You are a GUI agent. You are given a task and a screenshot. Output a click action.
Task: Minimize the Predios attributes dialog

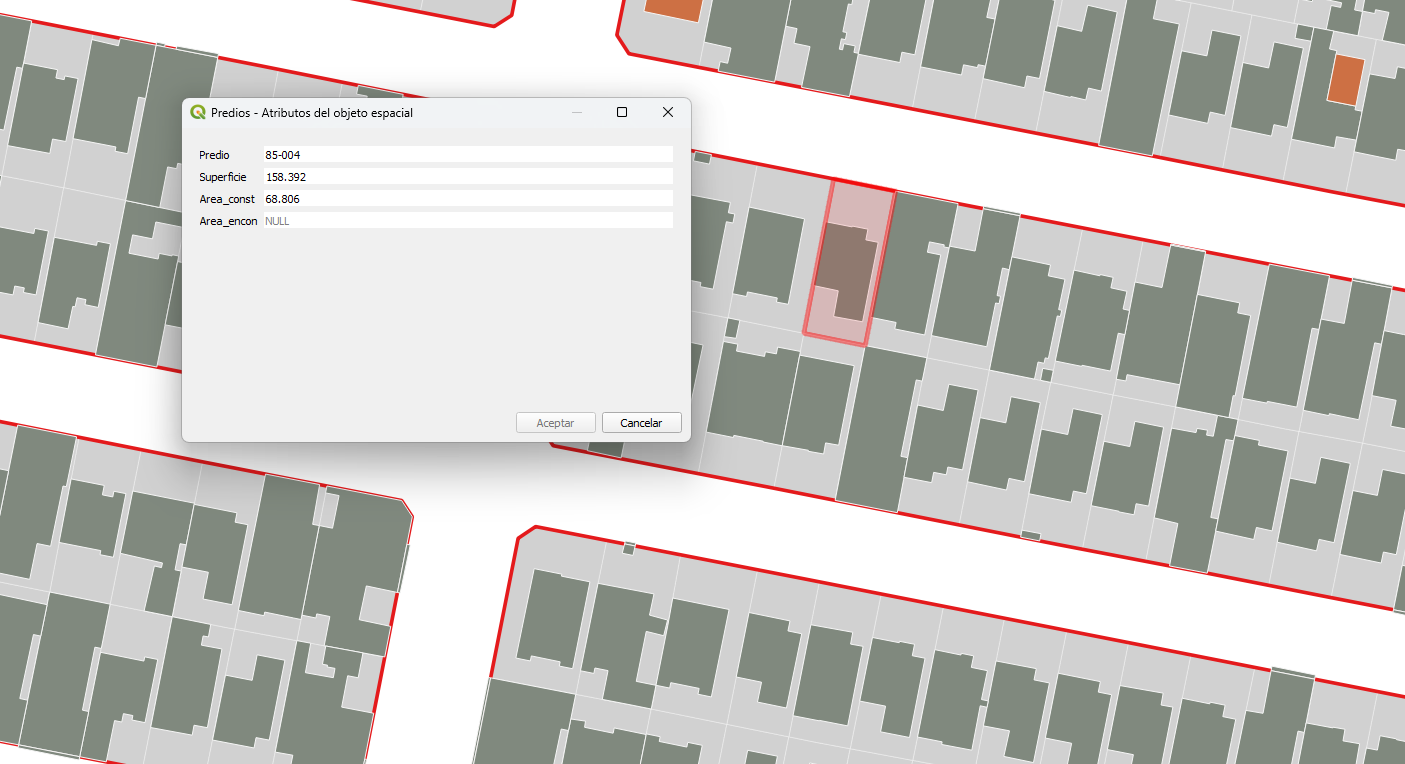[x=577, y=113]
